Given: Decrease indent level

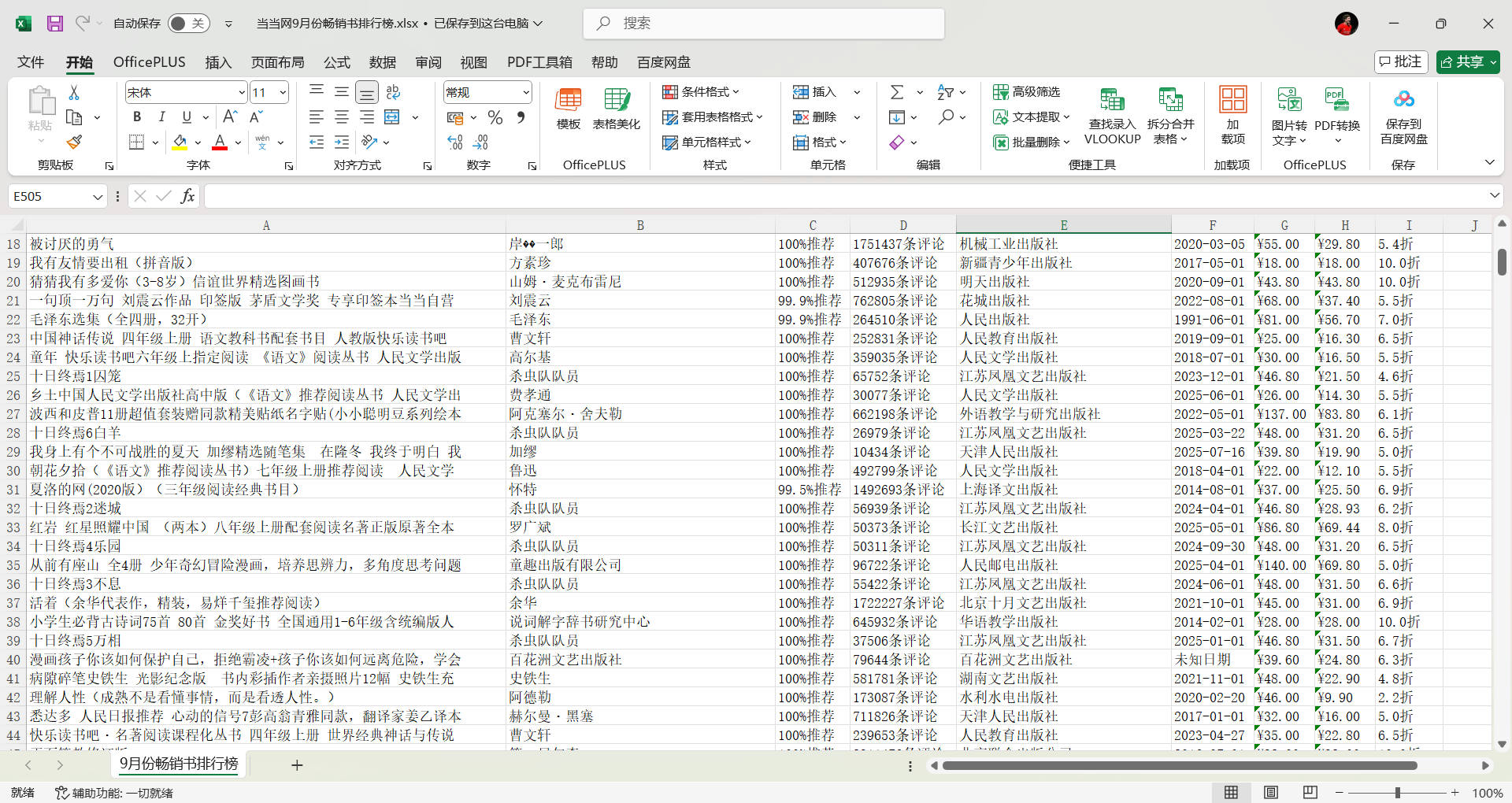Looking at the screenshot, I should coord(317,142).
